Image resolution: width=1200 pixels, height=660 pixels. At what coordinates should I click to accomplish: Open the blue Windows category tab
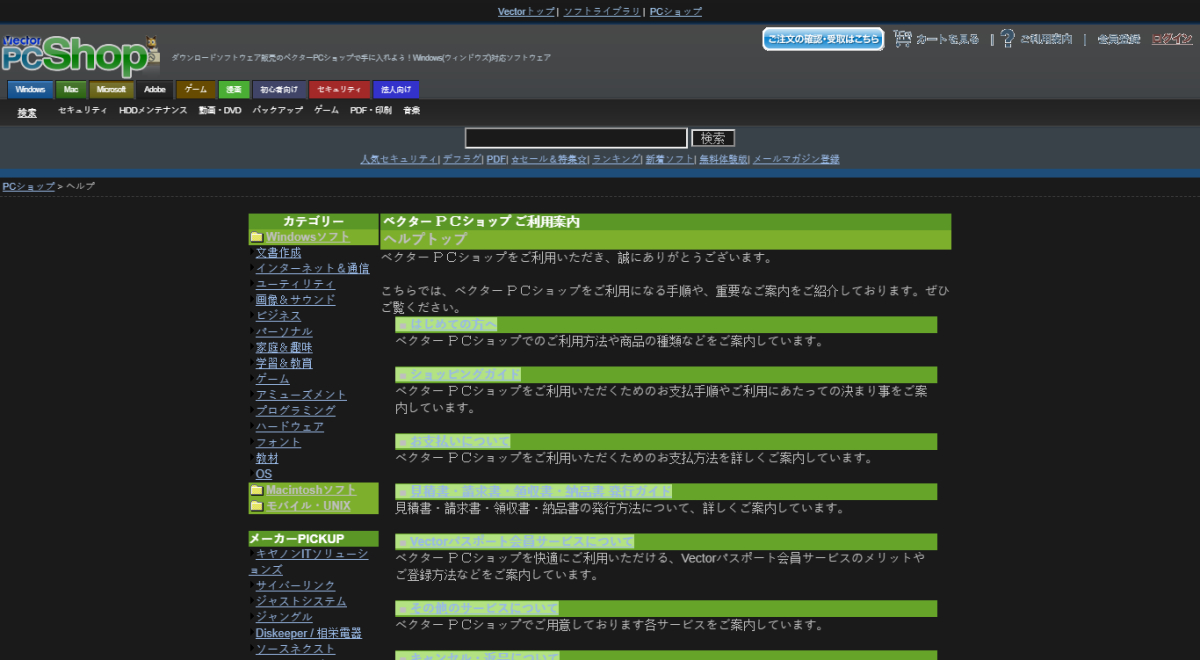pyautogui.click(x=30, y=90)
